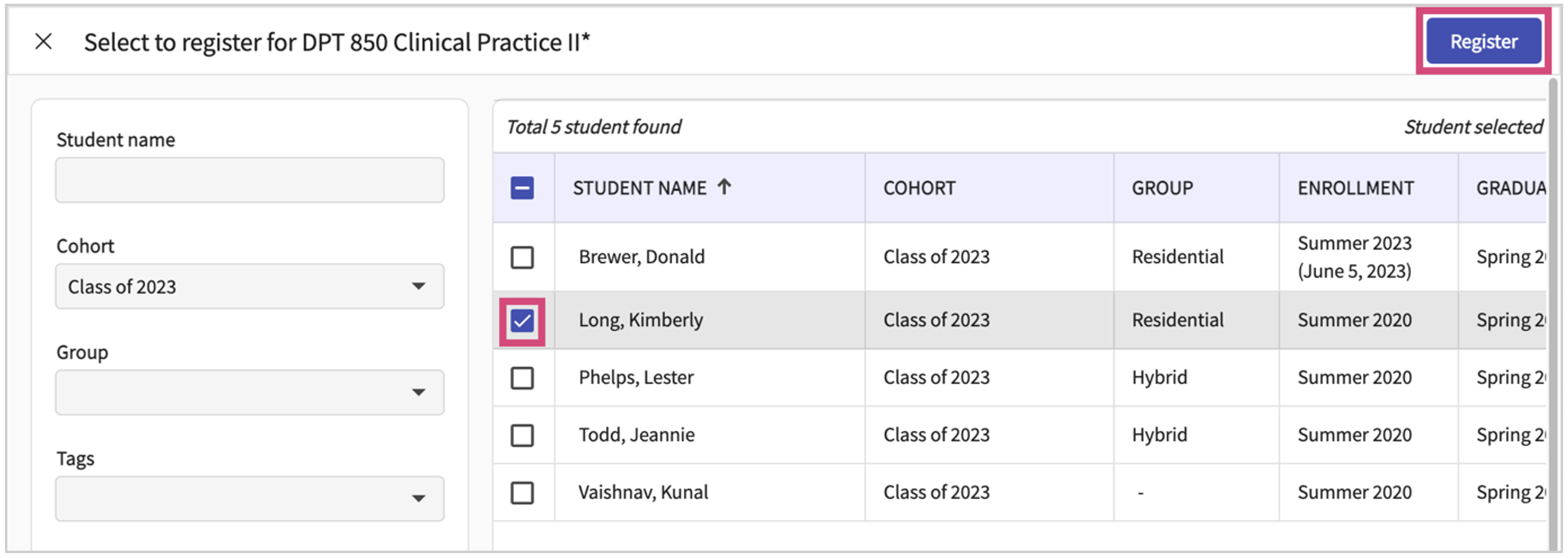Uncheck the box for Long, Kimberly
Screen dimensions: 1568x558
click(x=522, y=321)
